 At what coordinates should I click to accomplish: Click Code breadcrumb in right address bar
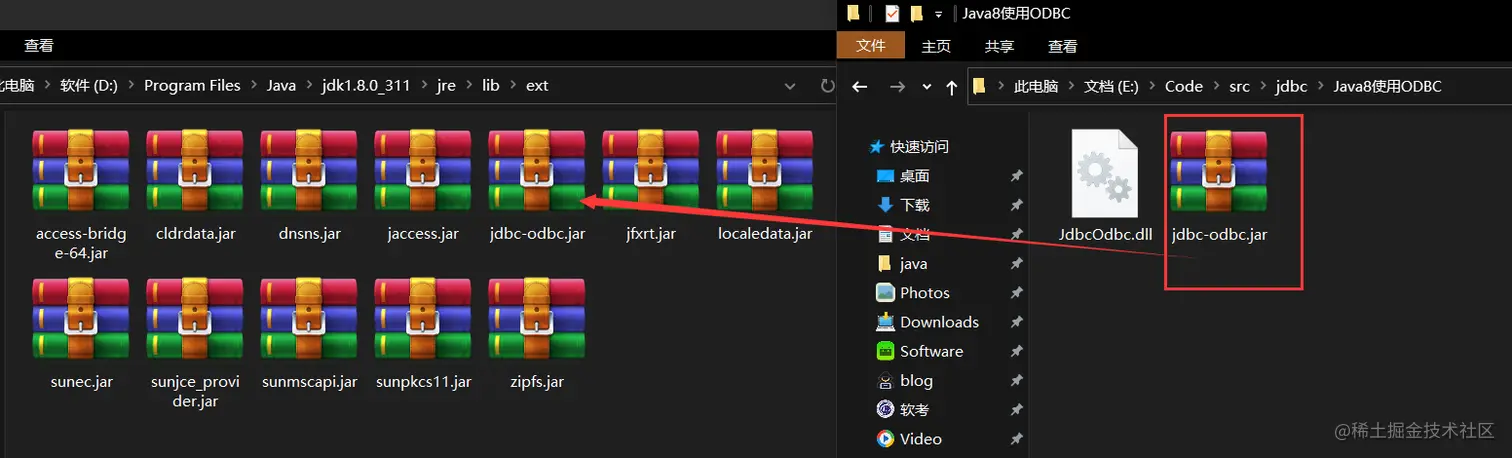point(1184,87)
